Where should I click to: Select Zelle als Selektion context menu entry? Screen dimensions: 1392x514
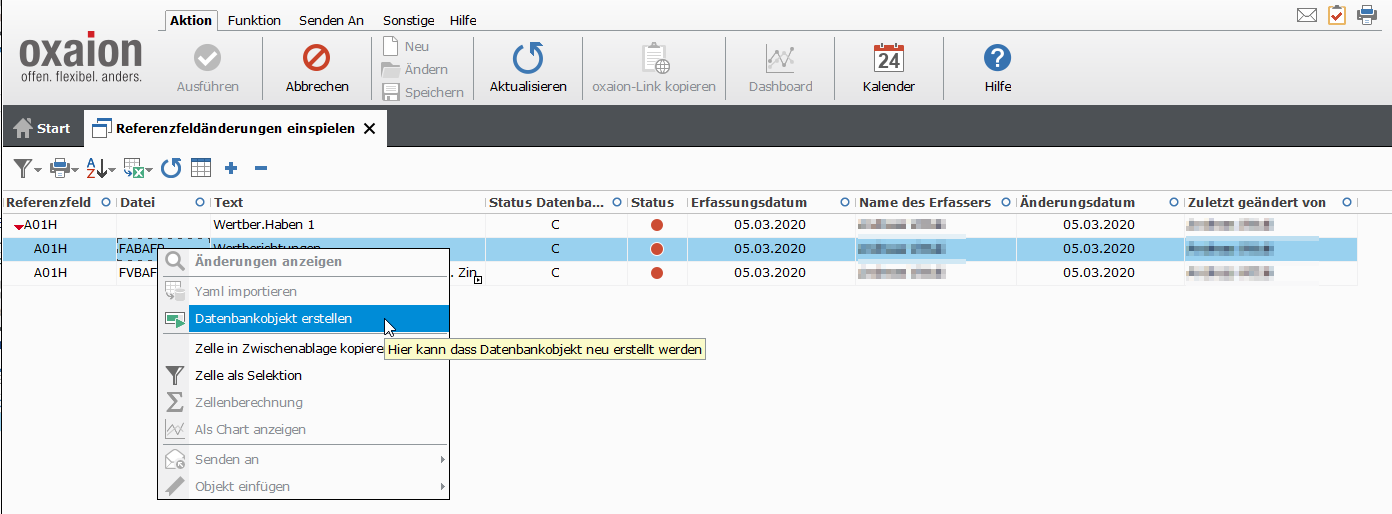click(248, 375)
